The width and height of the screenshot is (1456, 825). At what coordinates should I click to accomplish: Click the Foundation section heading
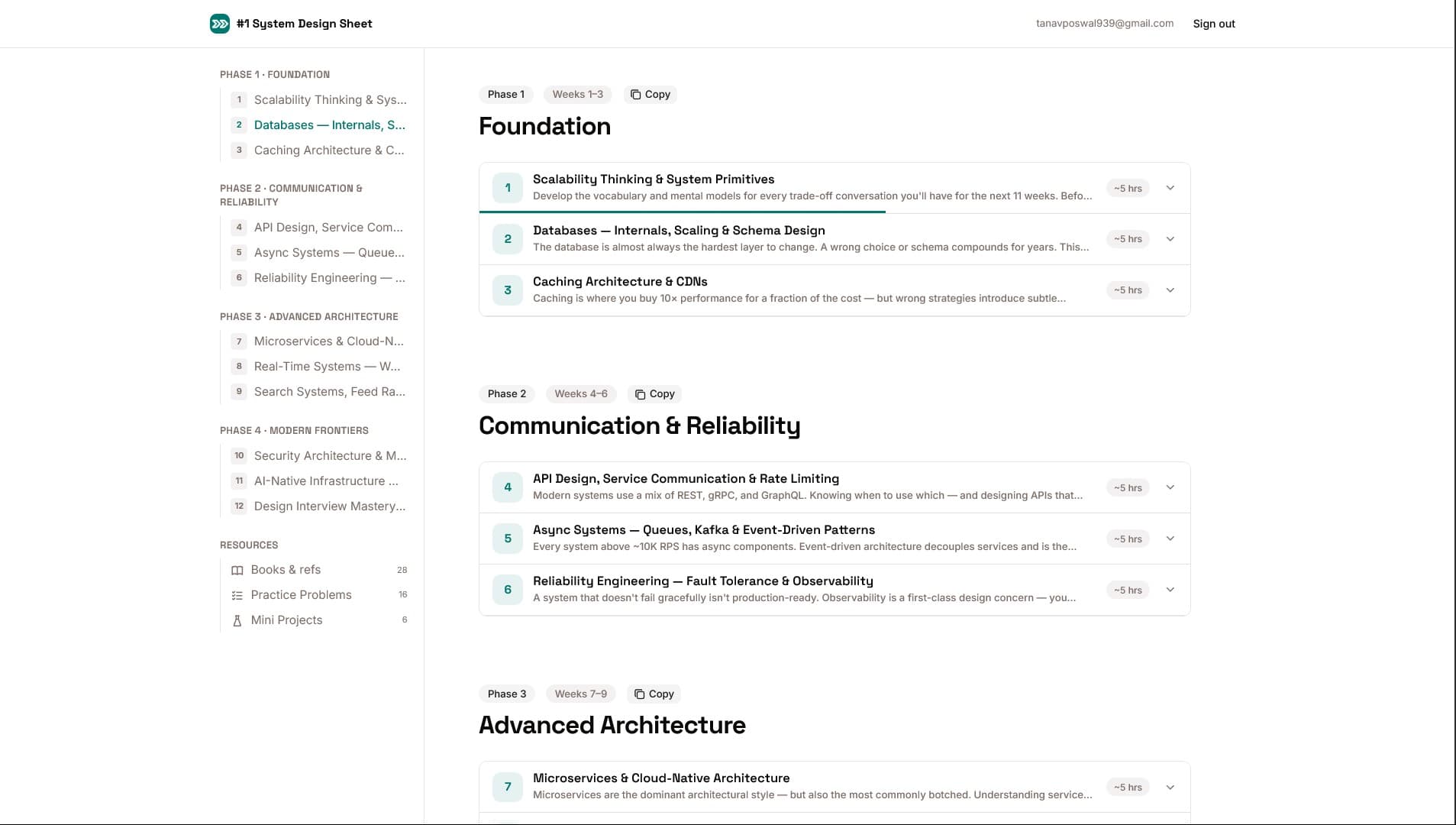click(544, 126)
